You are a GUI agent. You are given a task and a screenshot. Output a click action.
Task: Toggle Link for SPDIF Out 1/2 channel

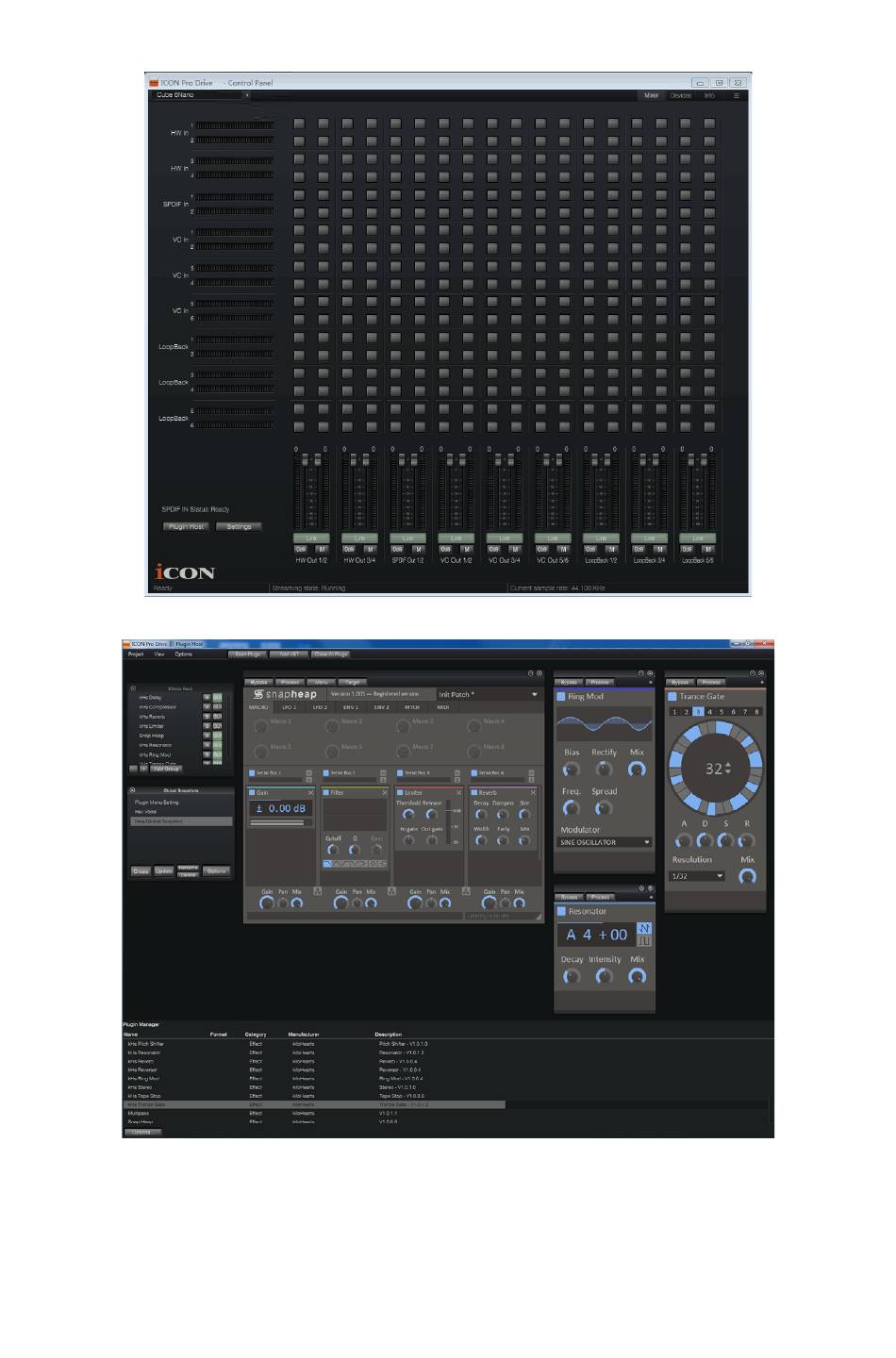pos(407,538)
